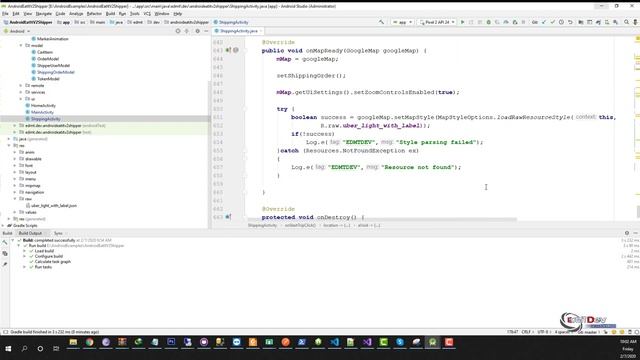Open the Git history clock icon

click(x=561, y=22)
